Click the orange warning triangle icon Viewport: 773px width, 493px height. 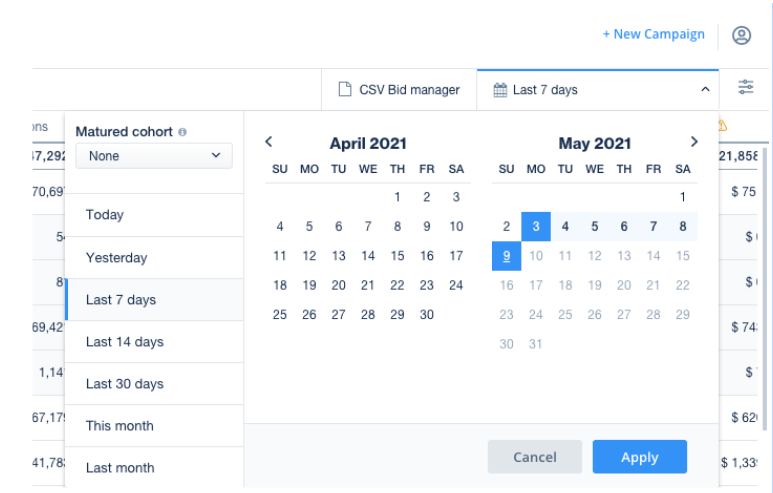point(722,125)
